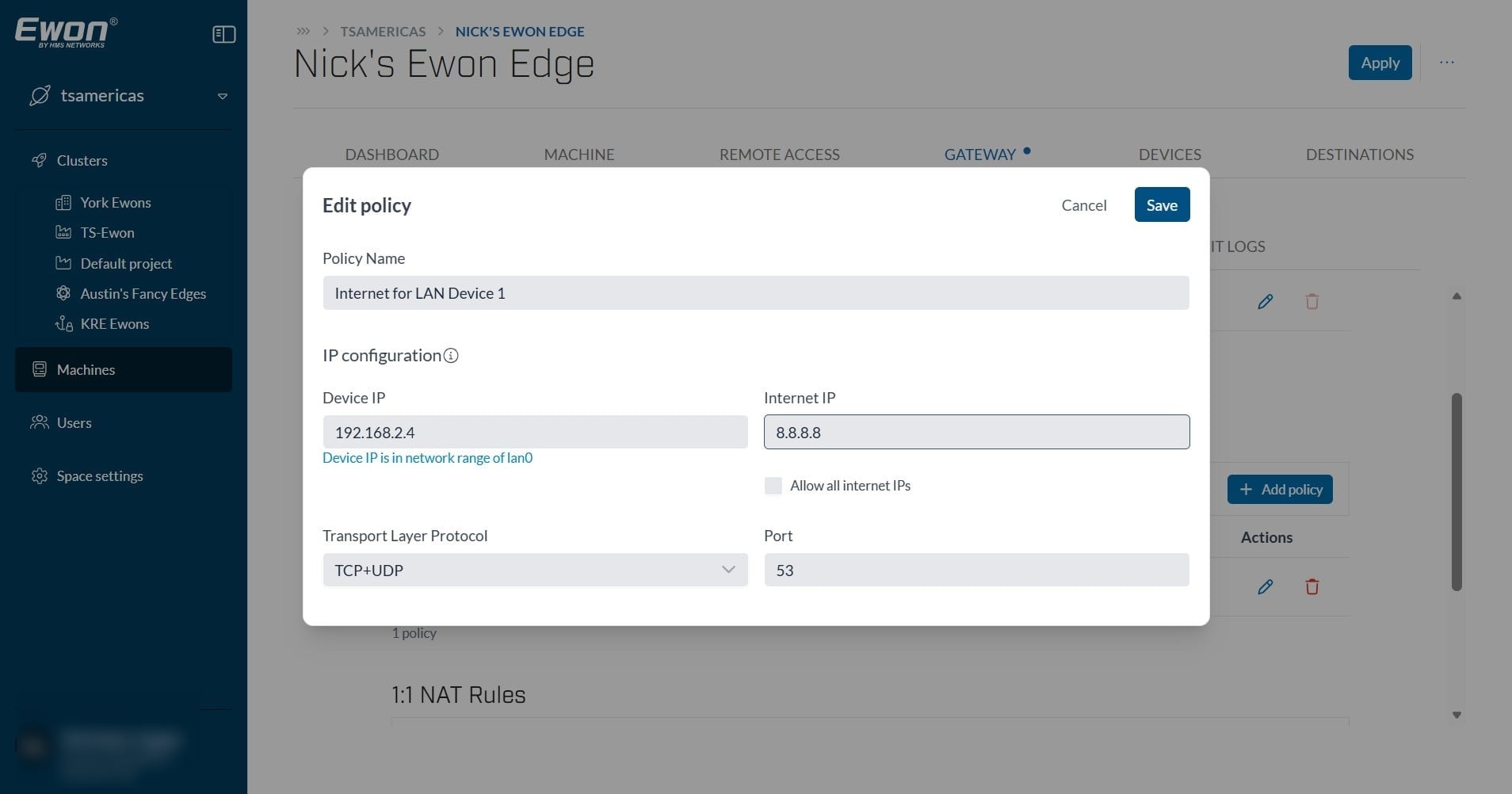Image resolution: width=1512 pixels, height=794 pixels.
Task: Cancel the Edit policy dialog
Action: point(1084,205)
